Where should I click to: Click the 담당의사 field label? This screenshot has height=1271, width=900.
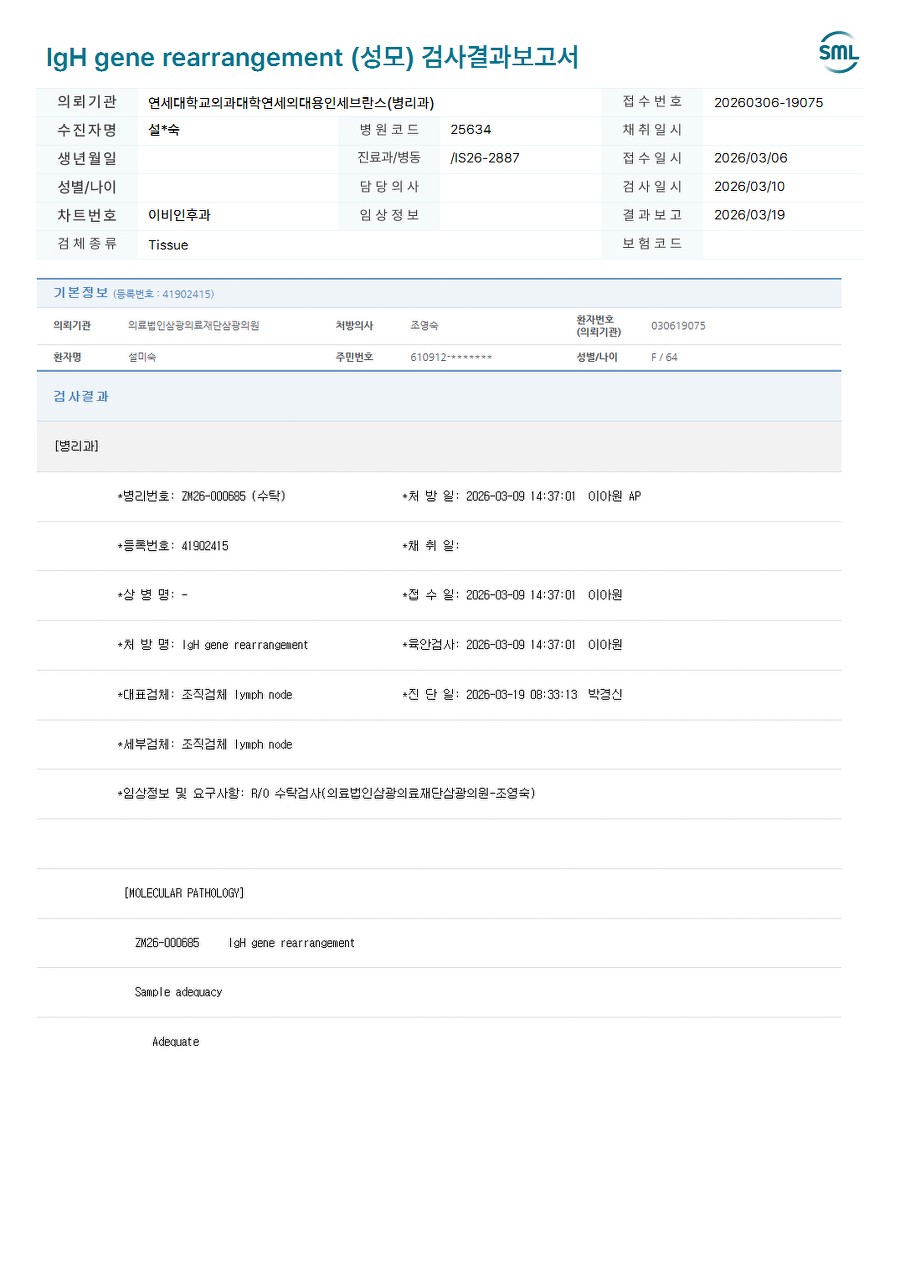389,187
